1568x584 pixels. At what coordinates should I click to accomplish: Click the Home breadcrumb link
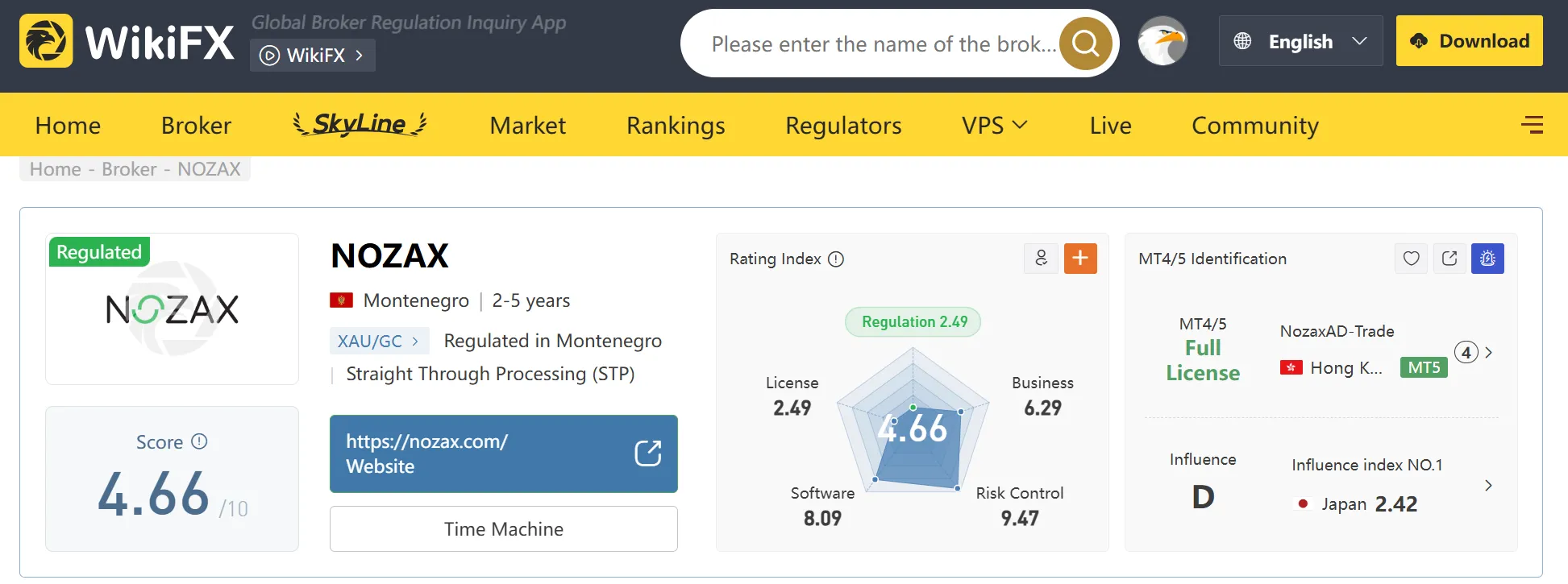tap(56, 169)
